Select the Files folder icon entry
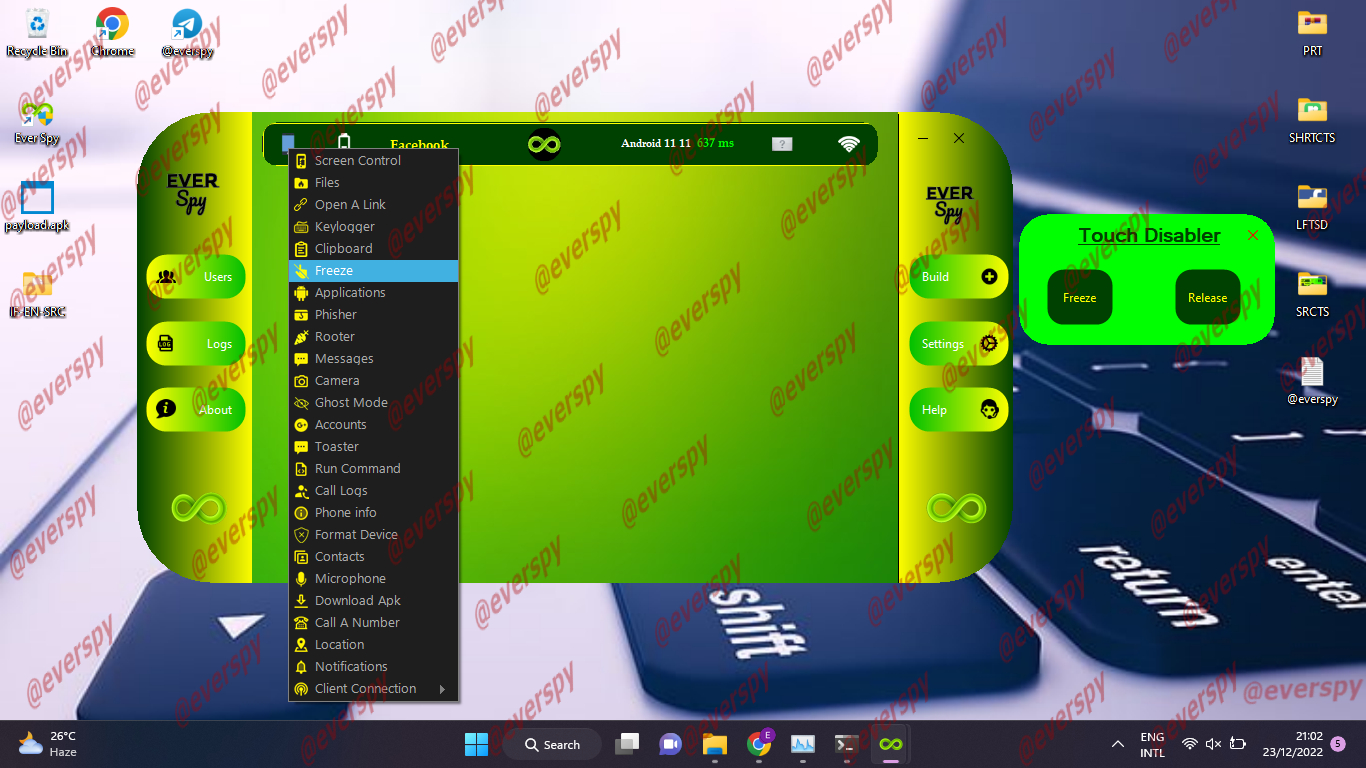 301,183
